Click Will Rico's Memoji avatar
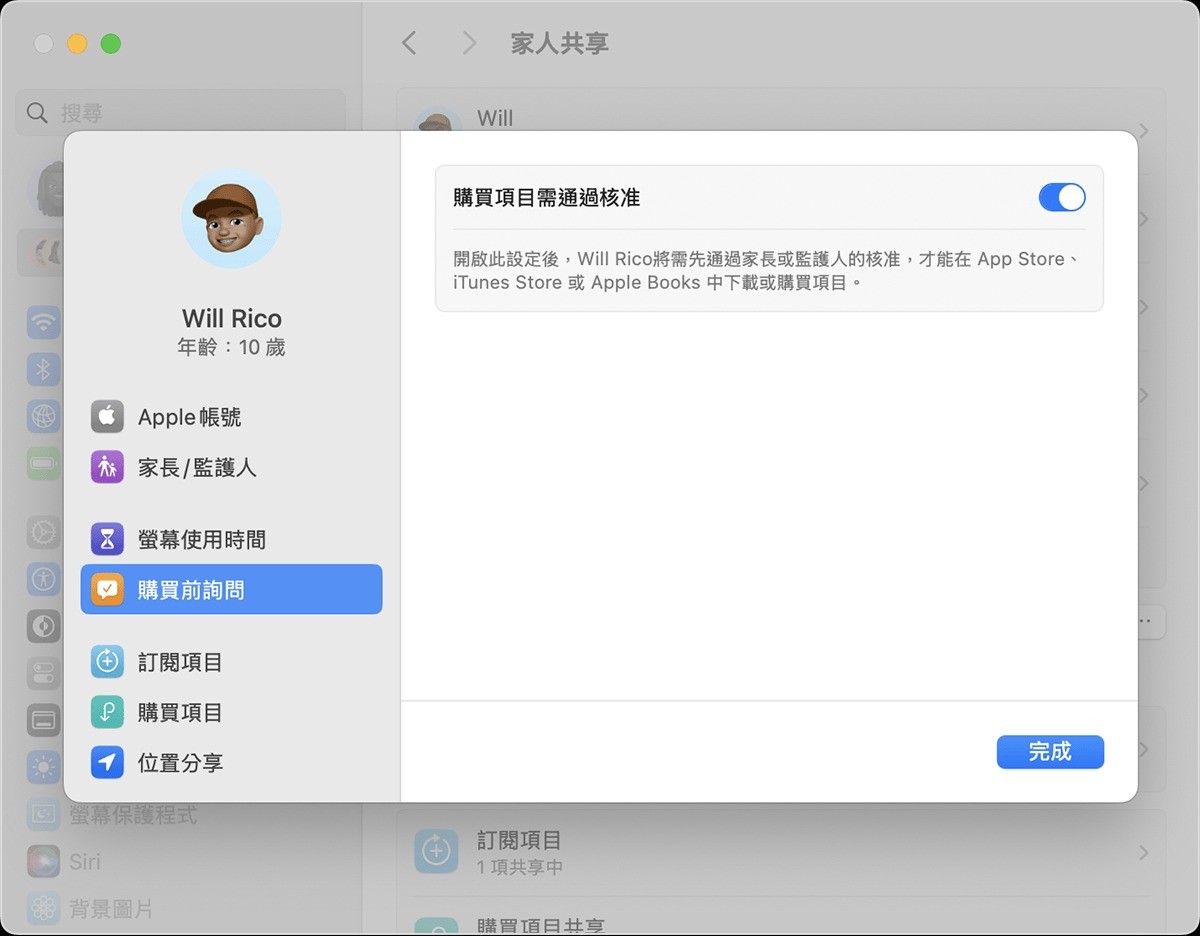1200x936 pixels. pyautogui.click(x=231, y=218)
